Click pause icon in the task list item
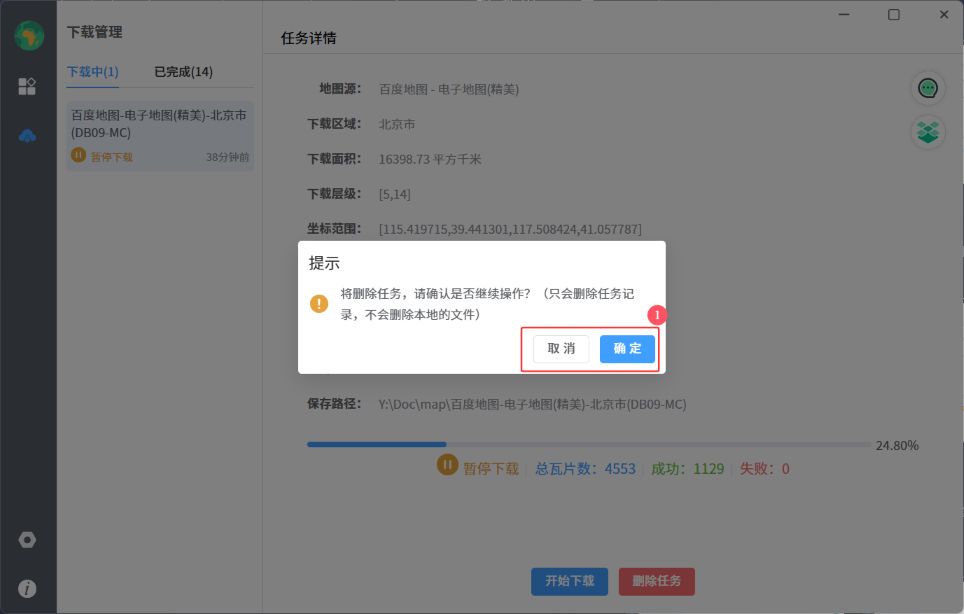This screenshot has height=614, width=964. click(x=79, y=156)
